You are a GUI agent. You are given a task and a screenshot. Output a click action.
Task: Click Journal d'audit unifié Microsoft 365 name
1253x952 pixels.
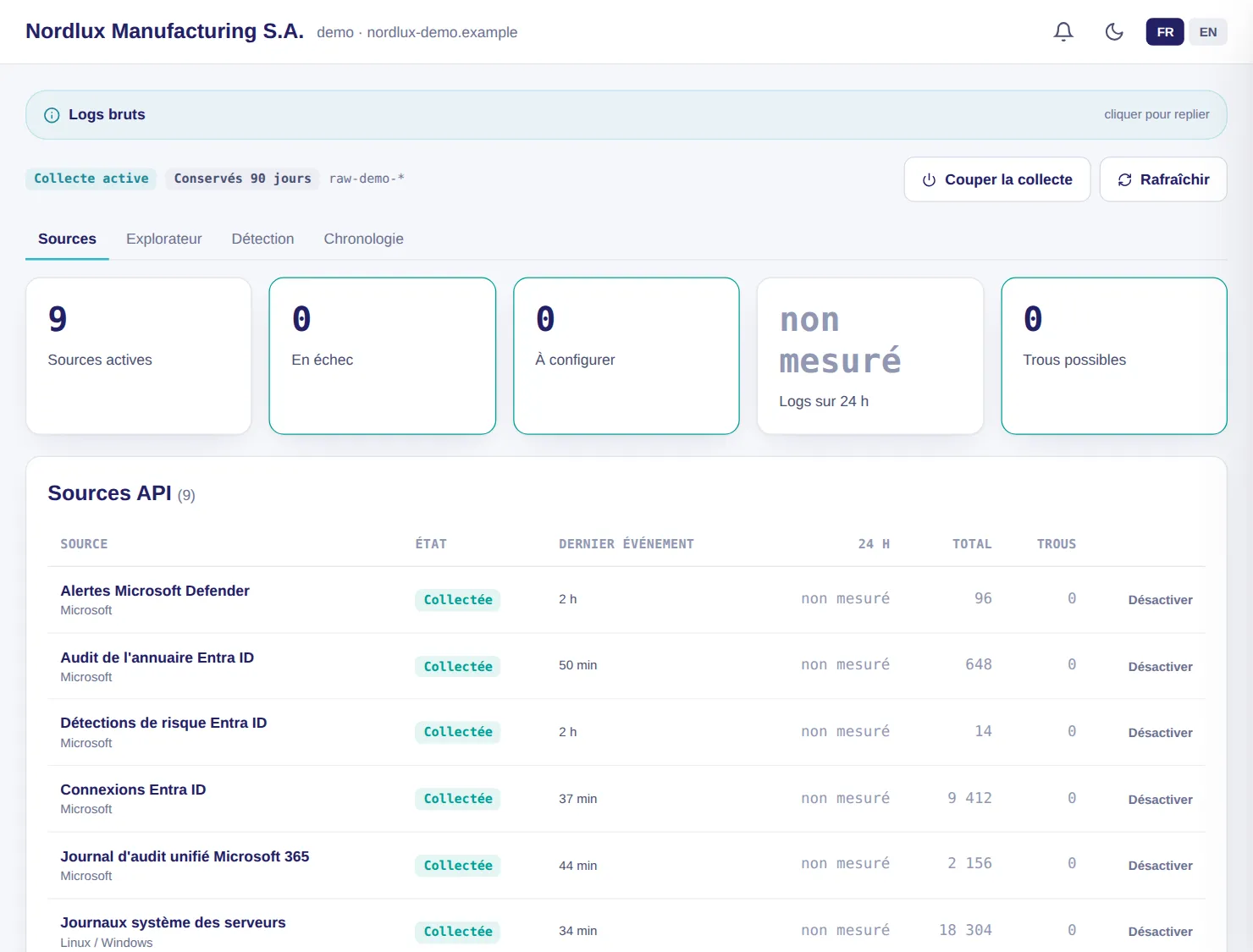[x=185, y=856]
